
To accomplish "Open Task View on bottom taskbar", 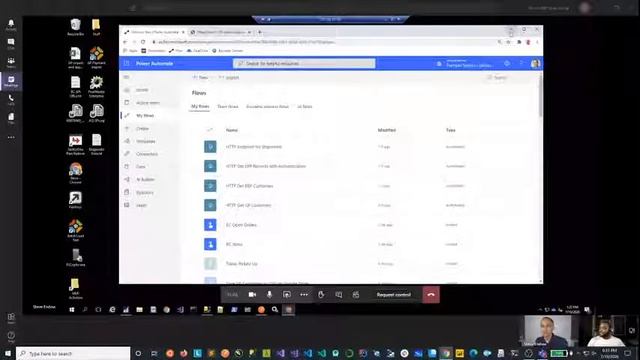I will coord(154,353).
